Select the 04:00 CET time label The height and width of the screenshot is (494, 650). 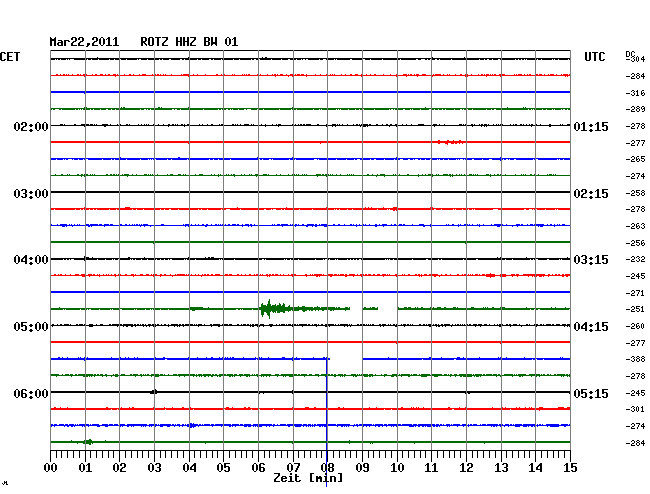(31, 260)
